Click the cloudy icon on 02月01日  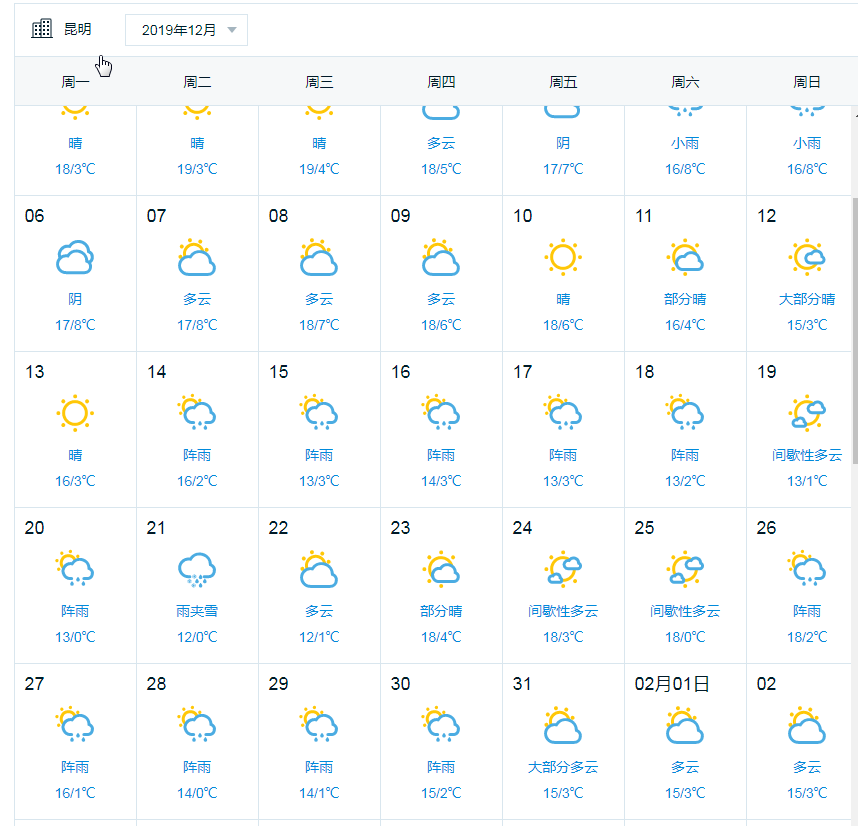coord(685,724)
